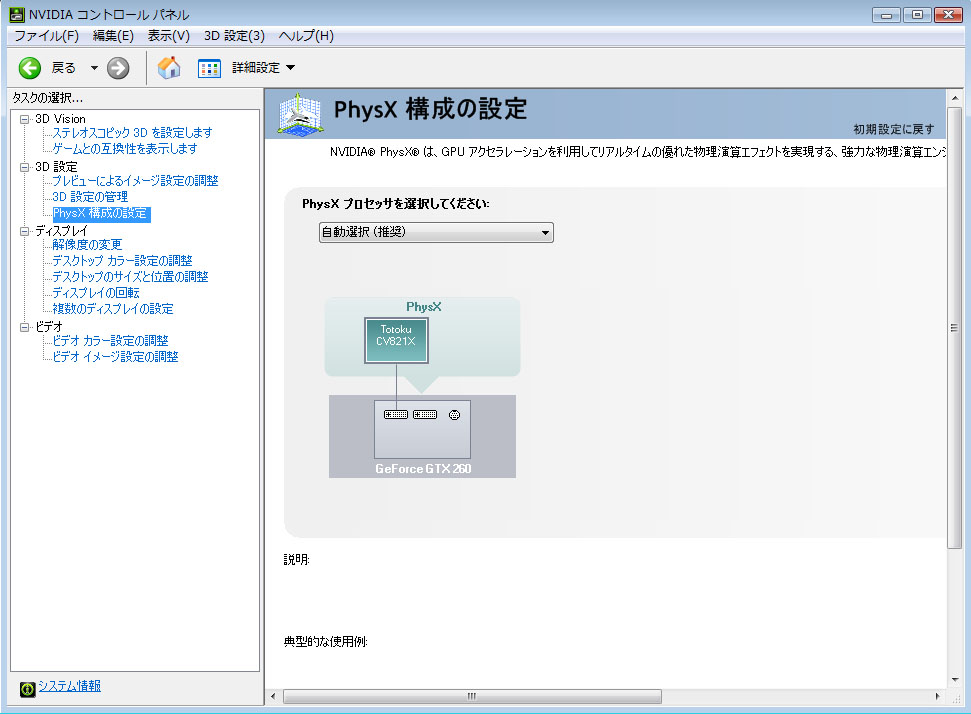Click the scroll up arrow
The height and width of the screenshot is (714, 971).
954,98
